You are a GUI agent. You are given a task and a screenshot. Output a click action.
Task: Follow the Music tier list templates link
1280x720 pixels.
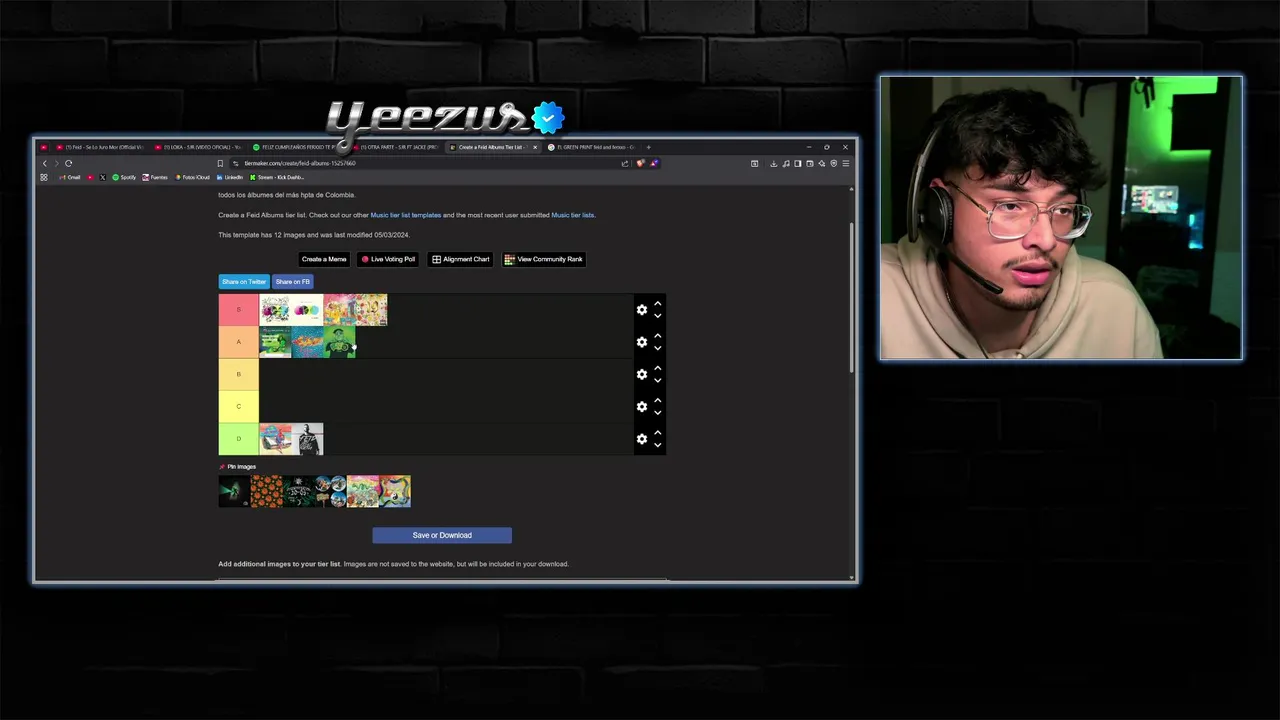(406, 215)
